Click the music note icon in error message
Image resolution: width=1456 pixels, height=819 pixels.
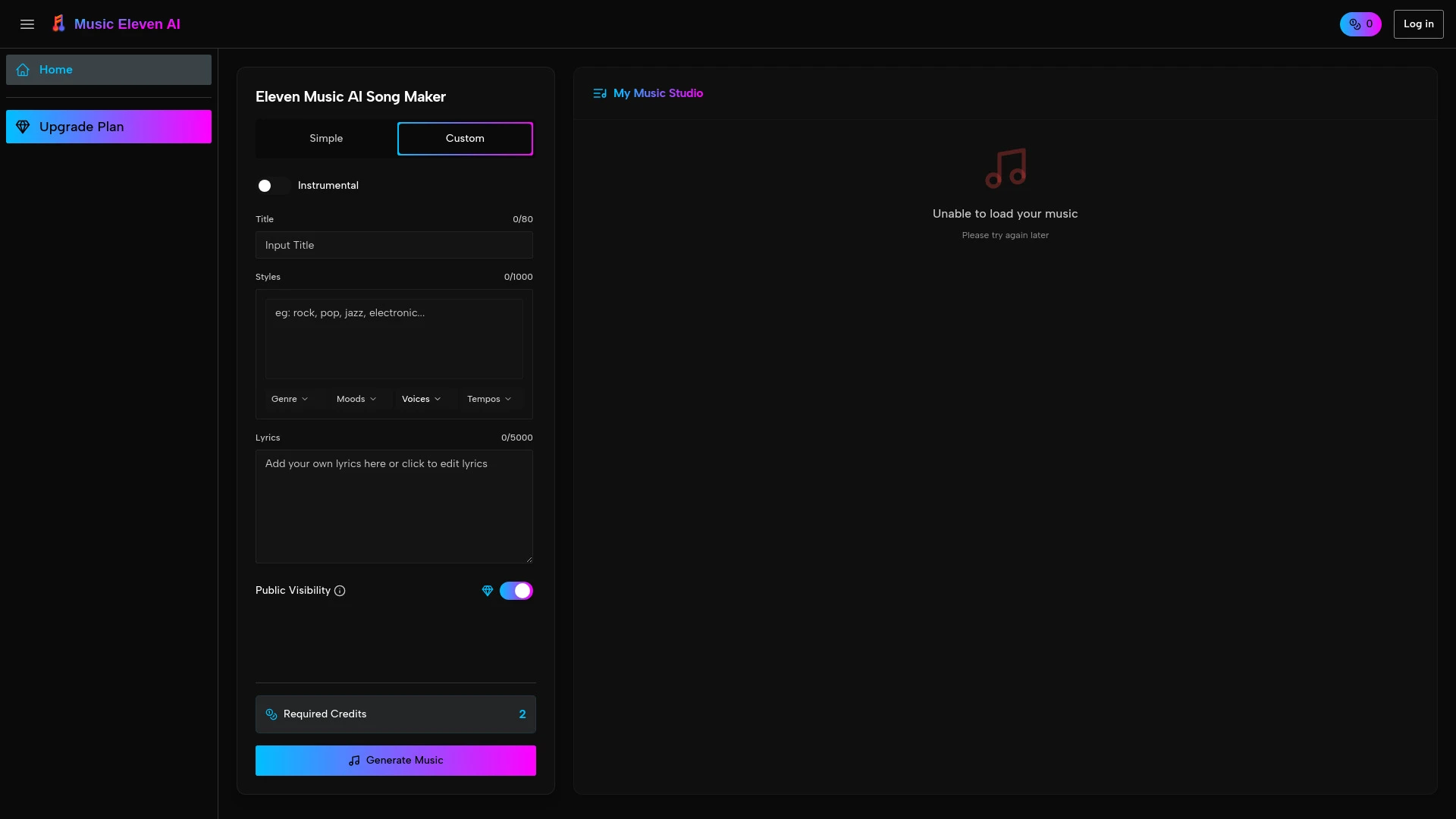click(x=1005, y=167)
